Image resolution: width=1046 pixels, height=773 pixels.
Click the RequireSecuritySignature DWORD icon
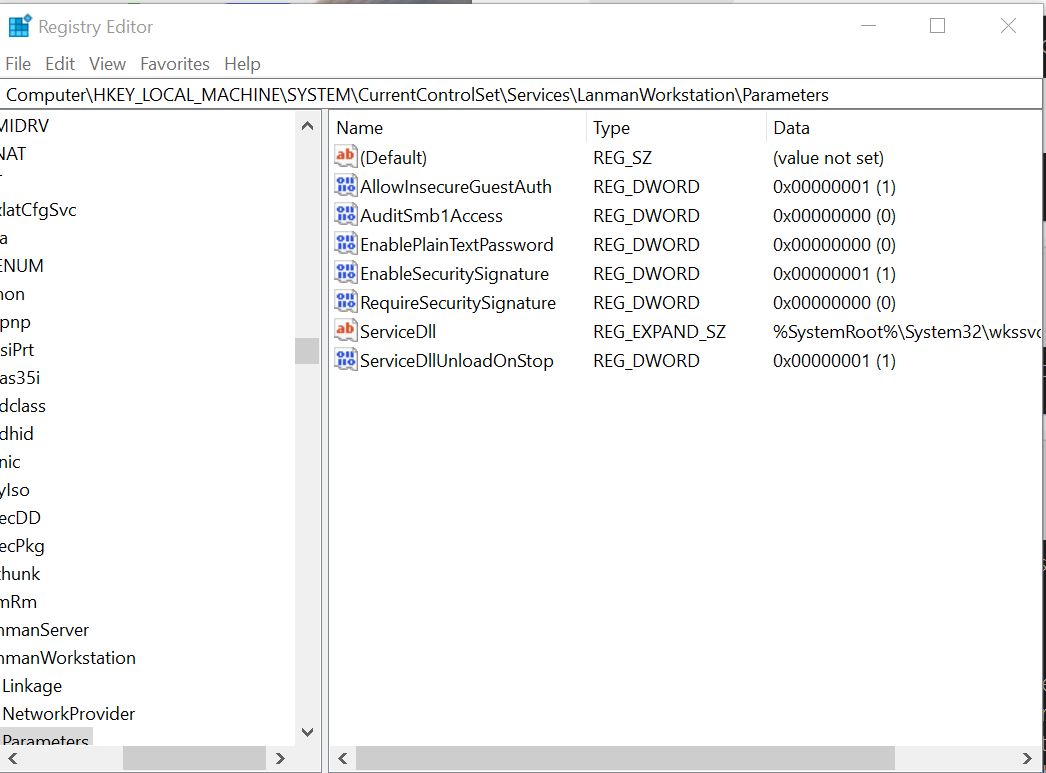click(346, 302)
